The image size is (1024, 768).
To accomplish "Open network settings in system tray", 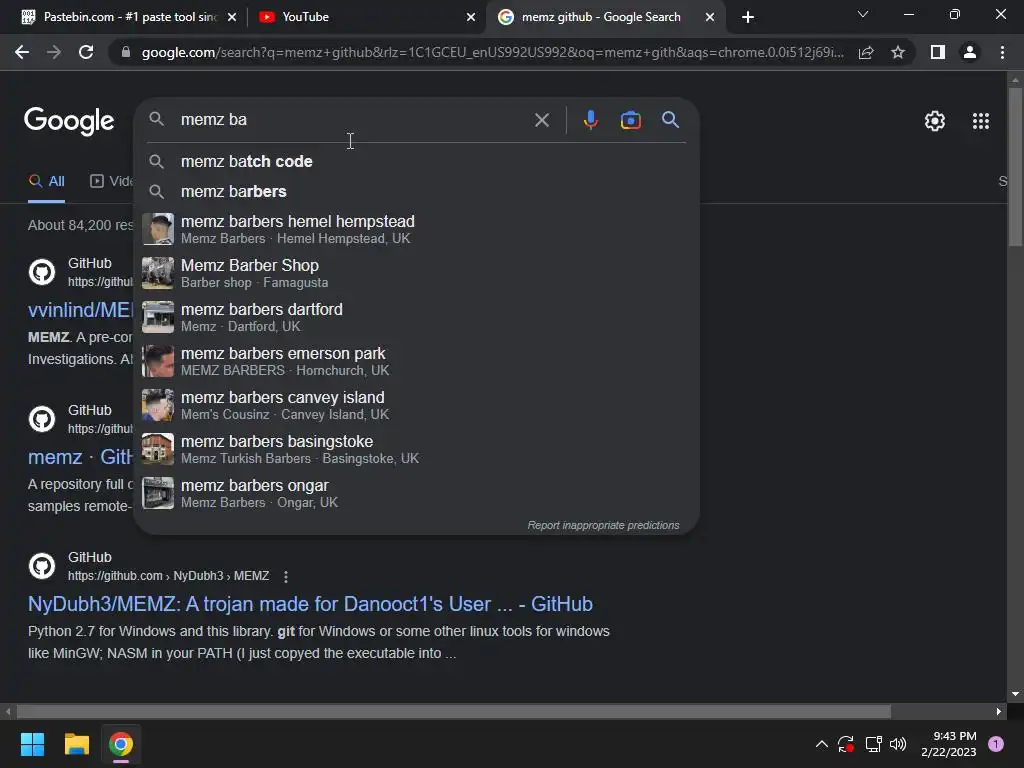I will 873,744.
